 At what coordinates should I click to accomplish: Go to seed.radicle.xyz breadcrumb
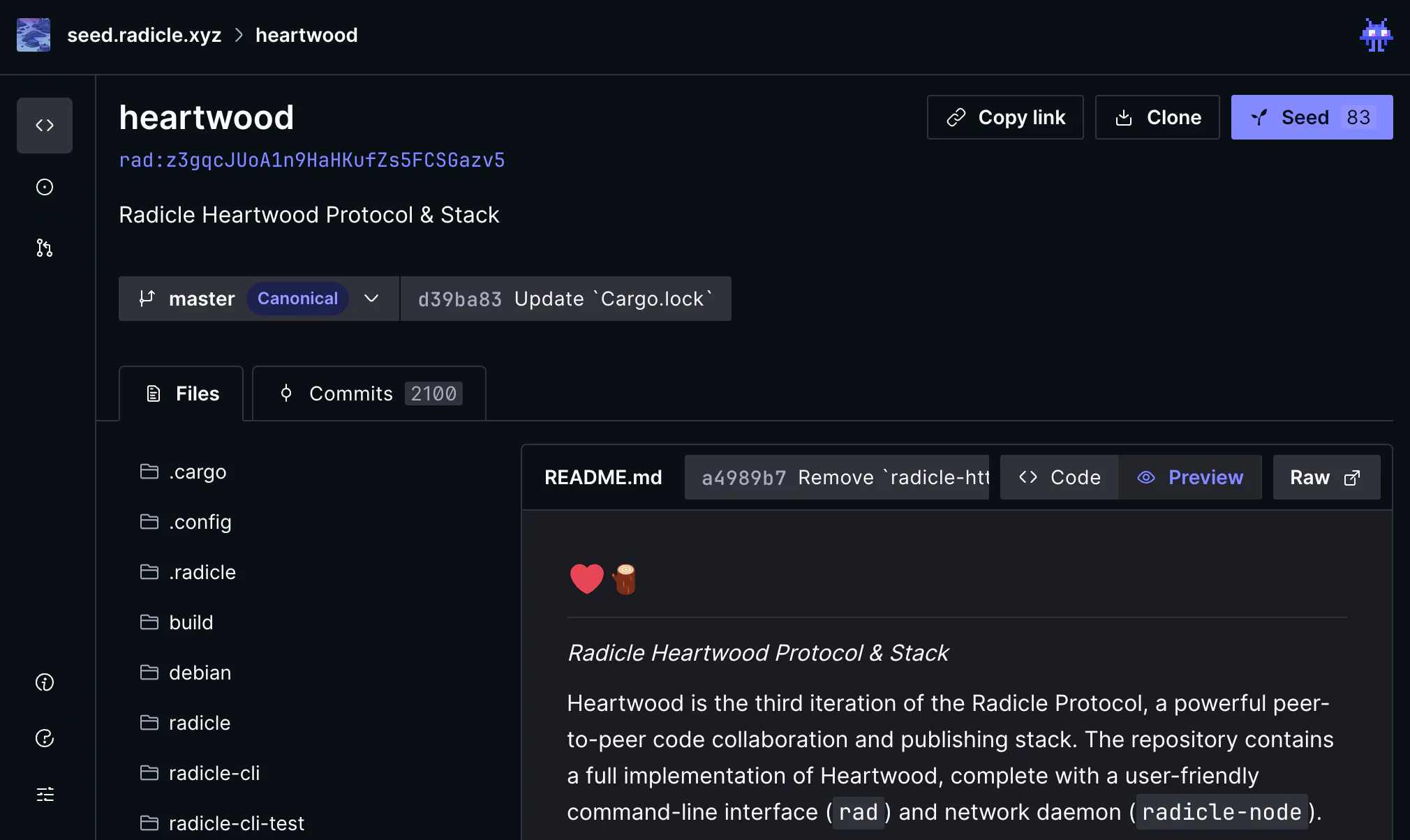pos(144,35)
